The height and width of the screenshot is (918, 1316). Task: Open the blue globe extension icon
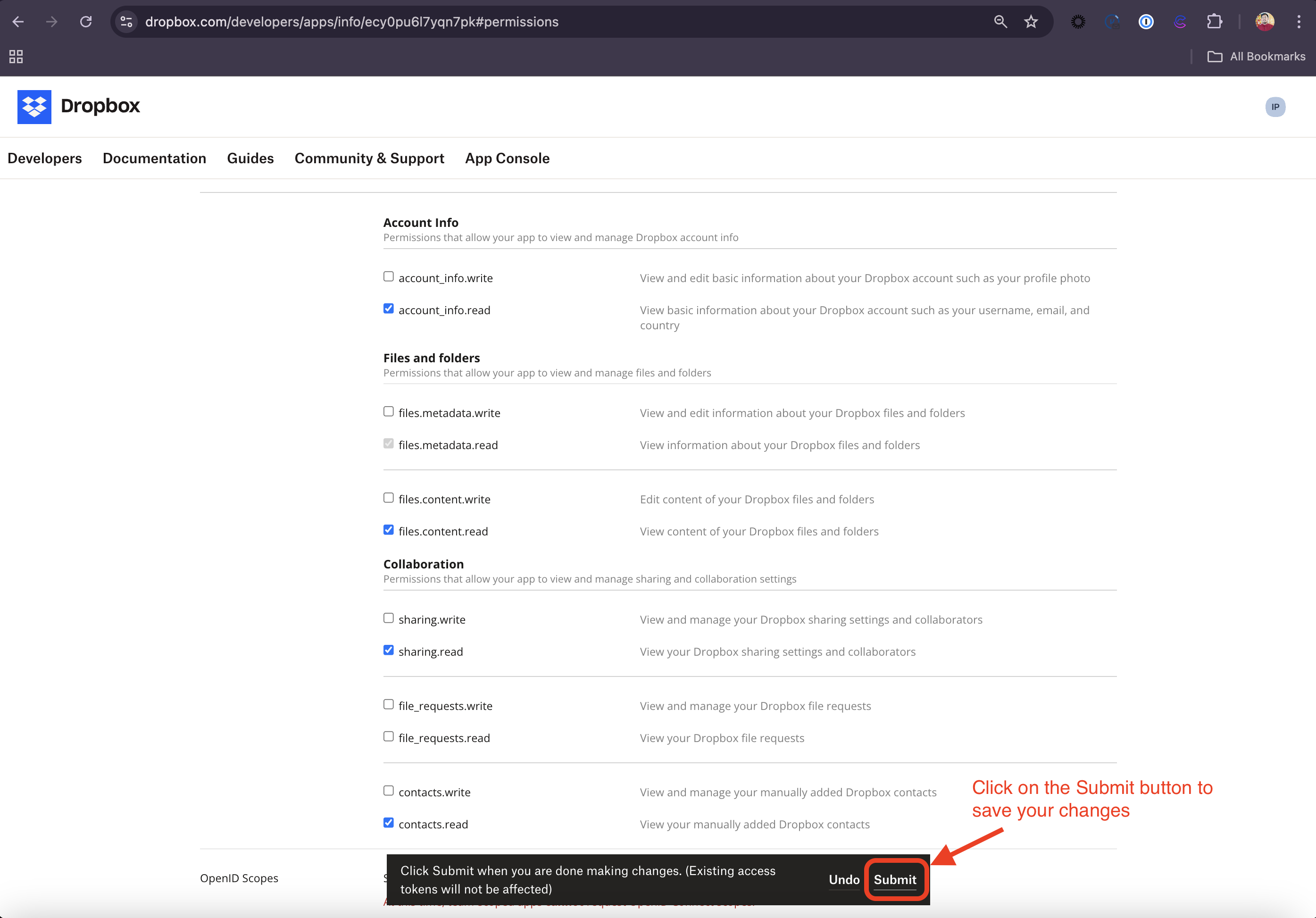tap(1112, 22)
